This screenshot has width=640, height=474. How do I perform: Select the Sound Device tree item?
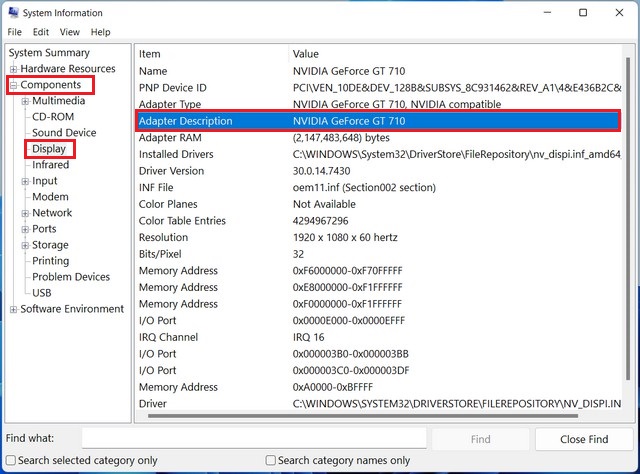point(64,133)
